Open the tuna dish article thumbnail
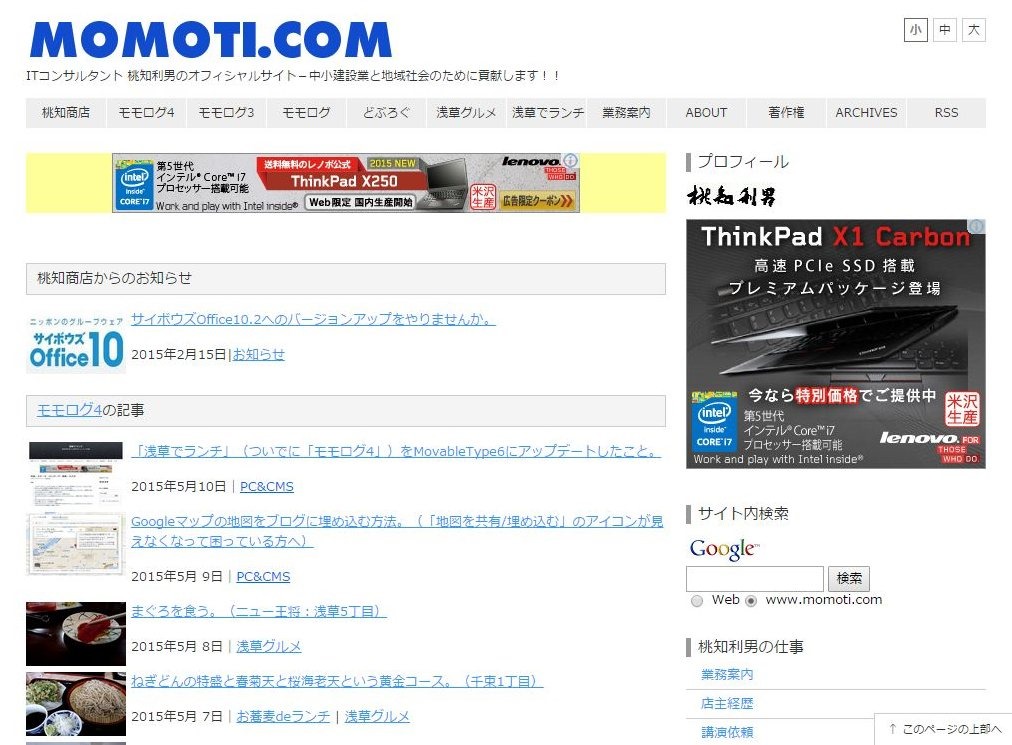1012x745 pixels. coord(76,633)
